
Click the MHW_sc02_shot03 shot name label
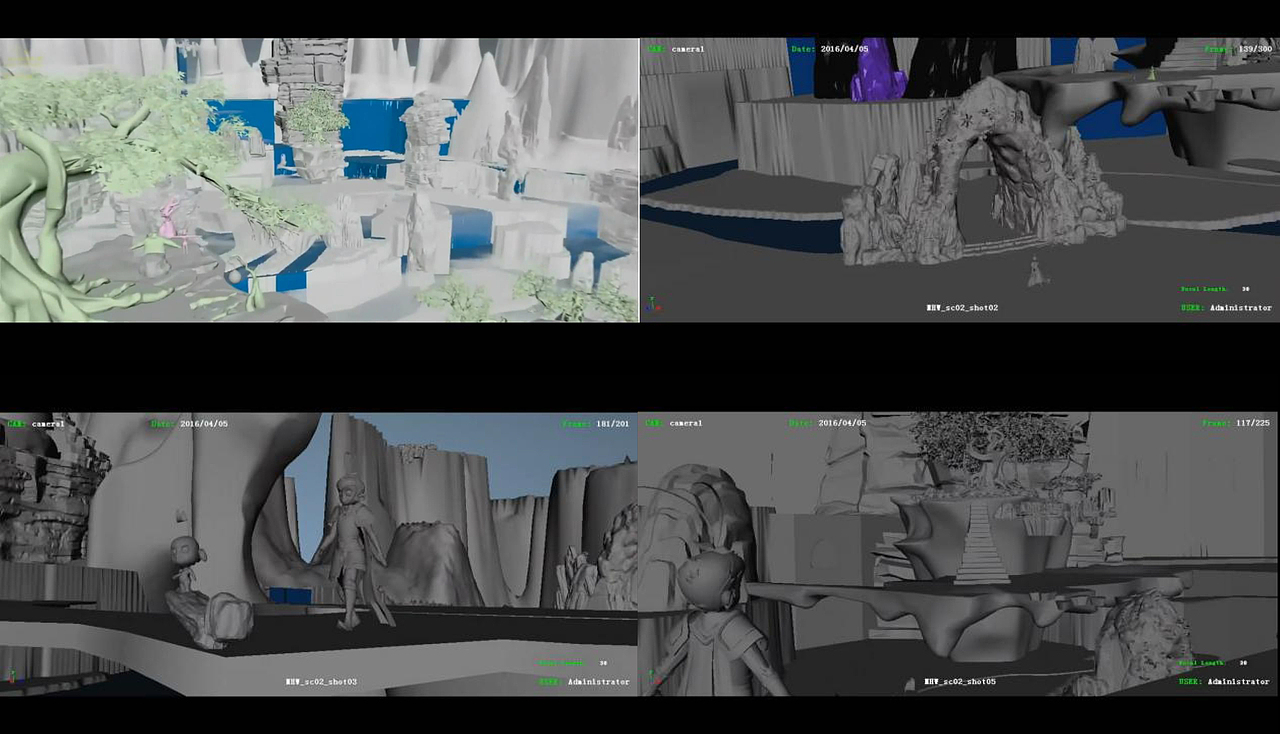click(321, 682)
